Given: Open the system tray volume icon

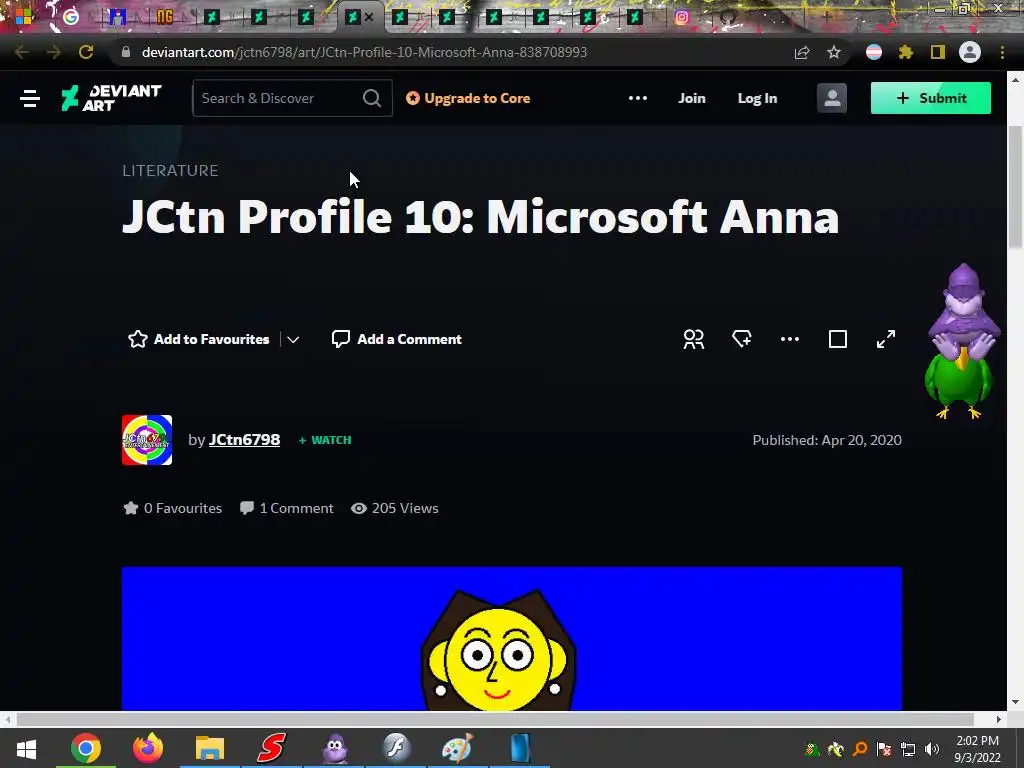Looking at the screenshot, I should (x=932, y=749).
